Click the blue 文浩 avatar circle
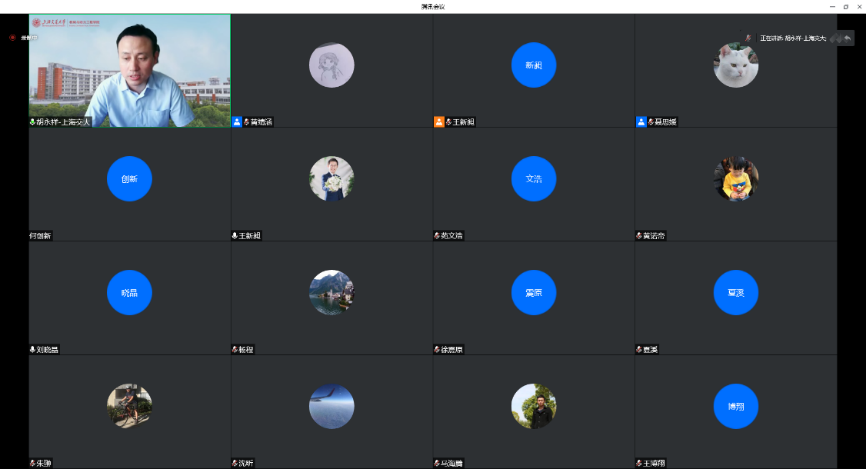Viewport: 866px width, 469px height. click(533, 179)
